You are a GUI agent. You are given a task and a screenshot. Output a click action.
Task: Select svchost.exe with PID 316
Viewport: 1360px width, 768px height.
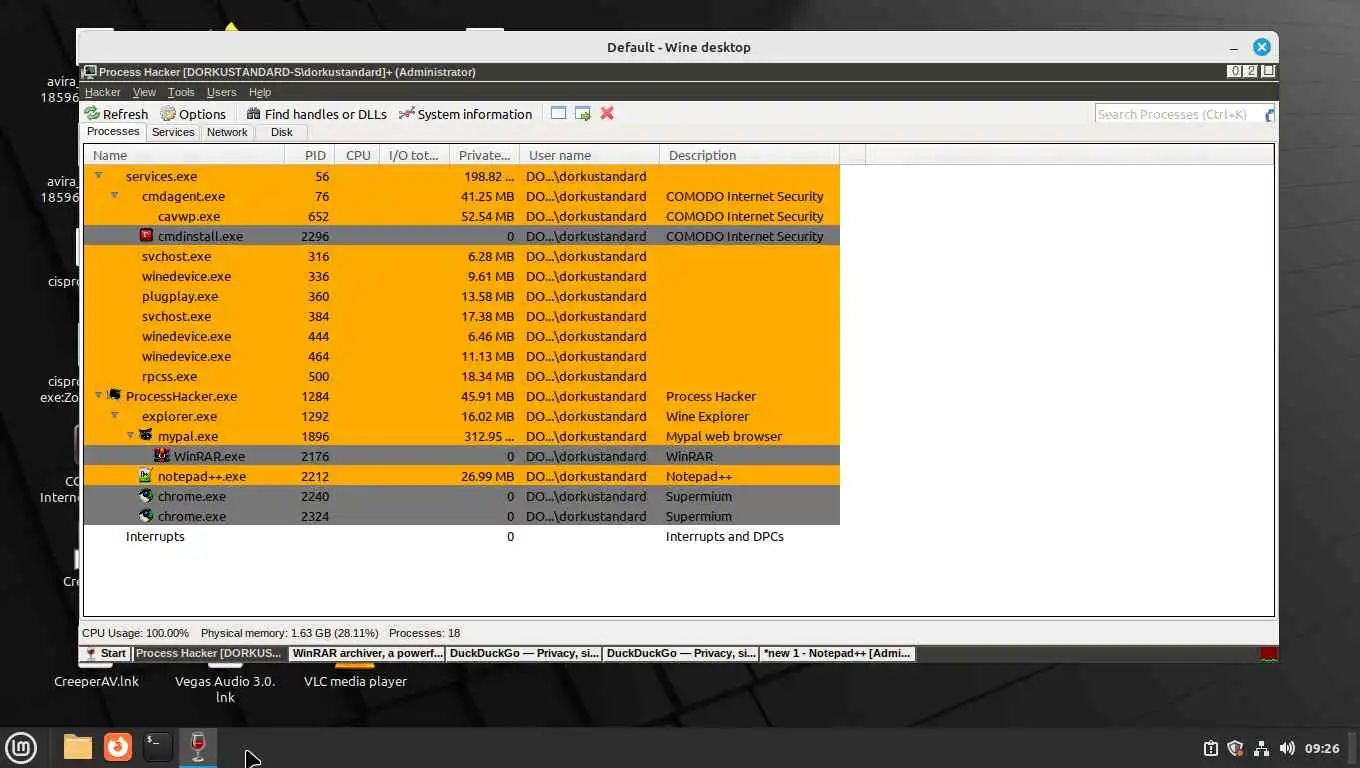(462, 256)
